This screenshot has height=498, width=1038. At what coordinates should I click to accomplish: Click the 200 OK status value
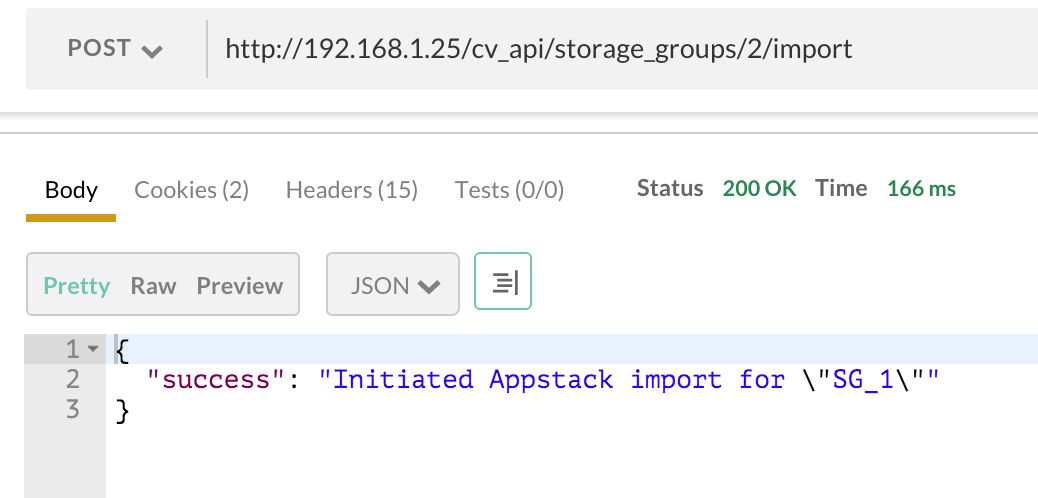coord(759,189)
